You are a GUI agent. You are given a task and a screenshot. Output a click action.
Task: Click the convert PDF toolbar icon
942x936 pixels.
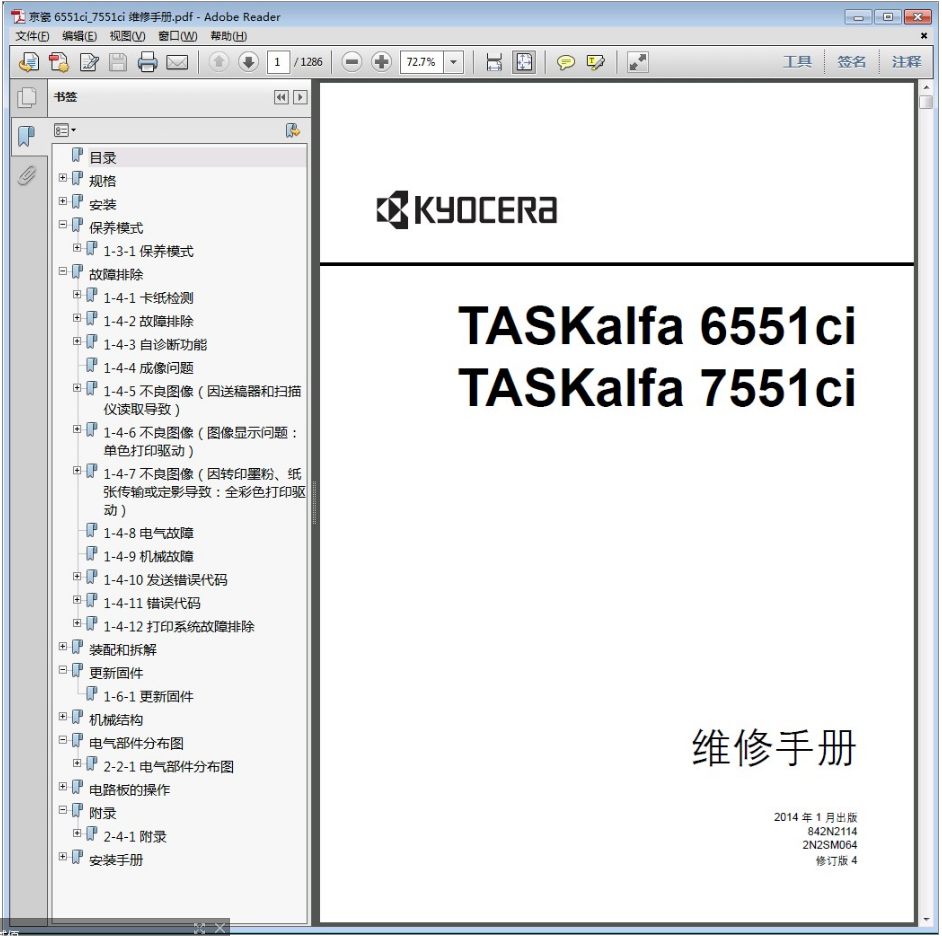coord(59,62)
